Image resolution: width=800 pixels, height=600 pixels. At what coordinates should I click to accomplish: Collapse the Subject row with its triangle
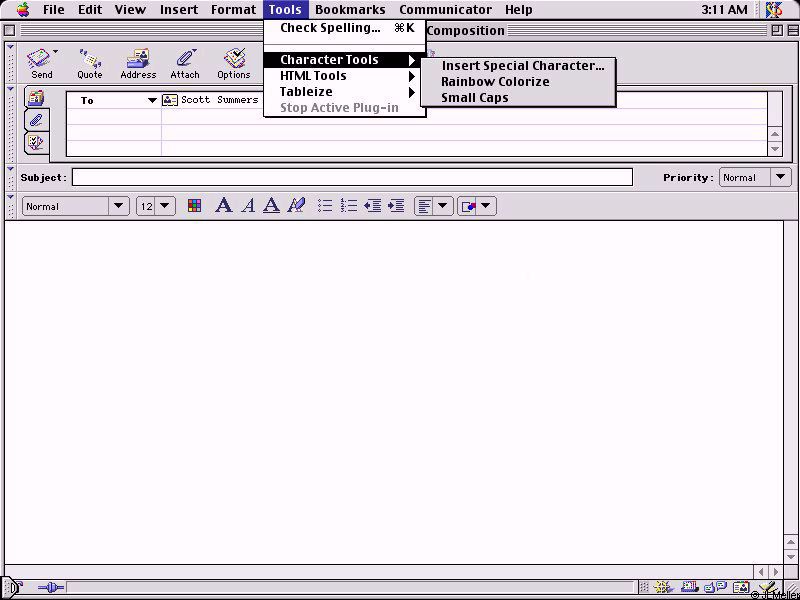(x=11, y=169)
